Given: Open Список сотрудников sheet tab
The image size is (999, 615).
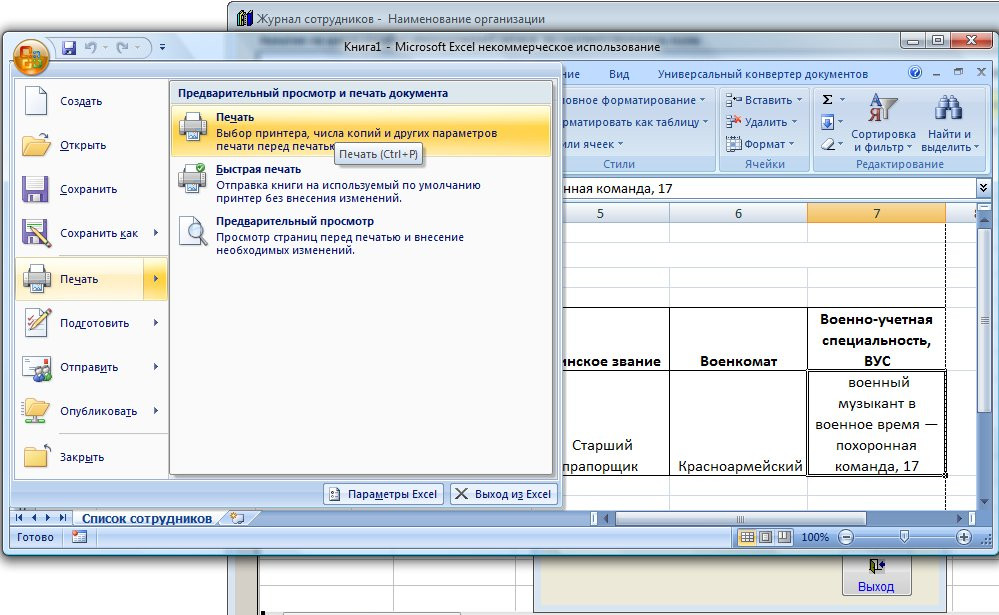Looking at the screenshot, I should click(147, 519).
